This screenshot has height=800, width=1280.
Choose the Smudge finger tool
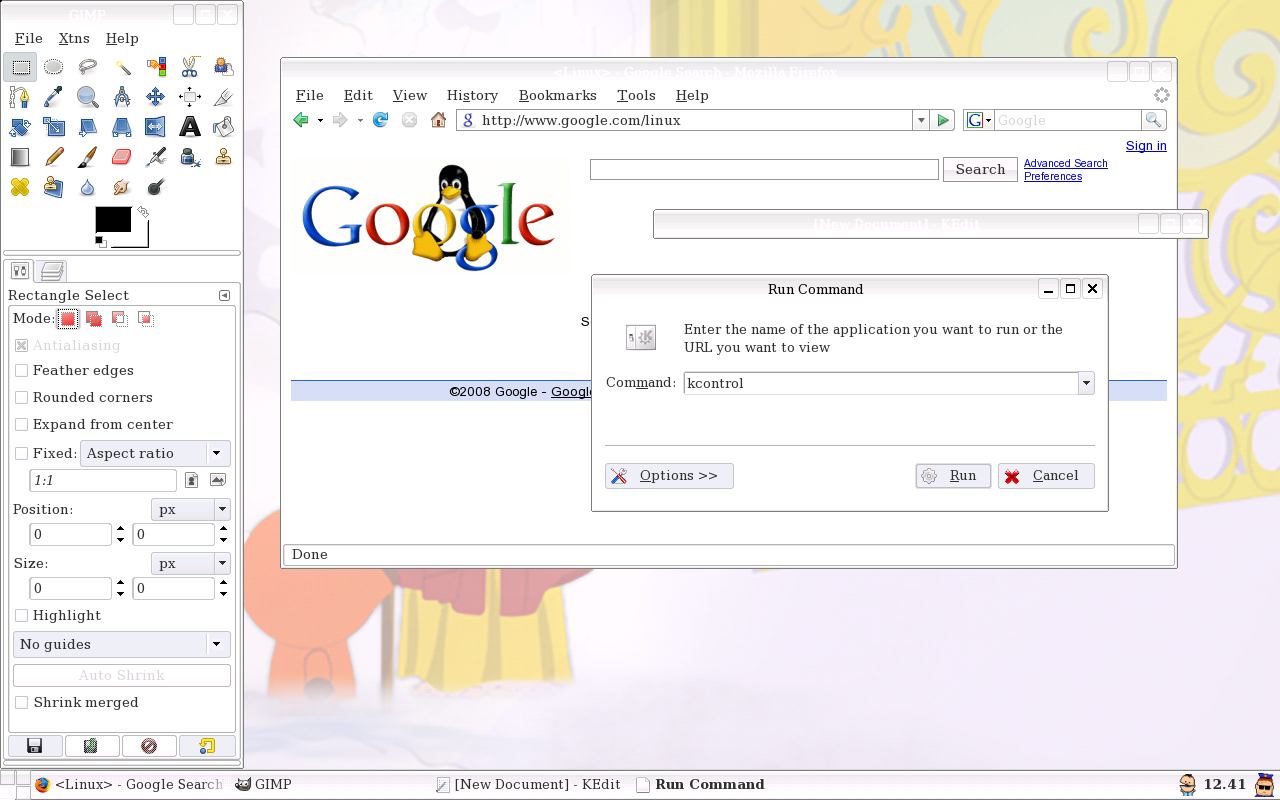coord(122,187)
